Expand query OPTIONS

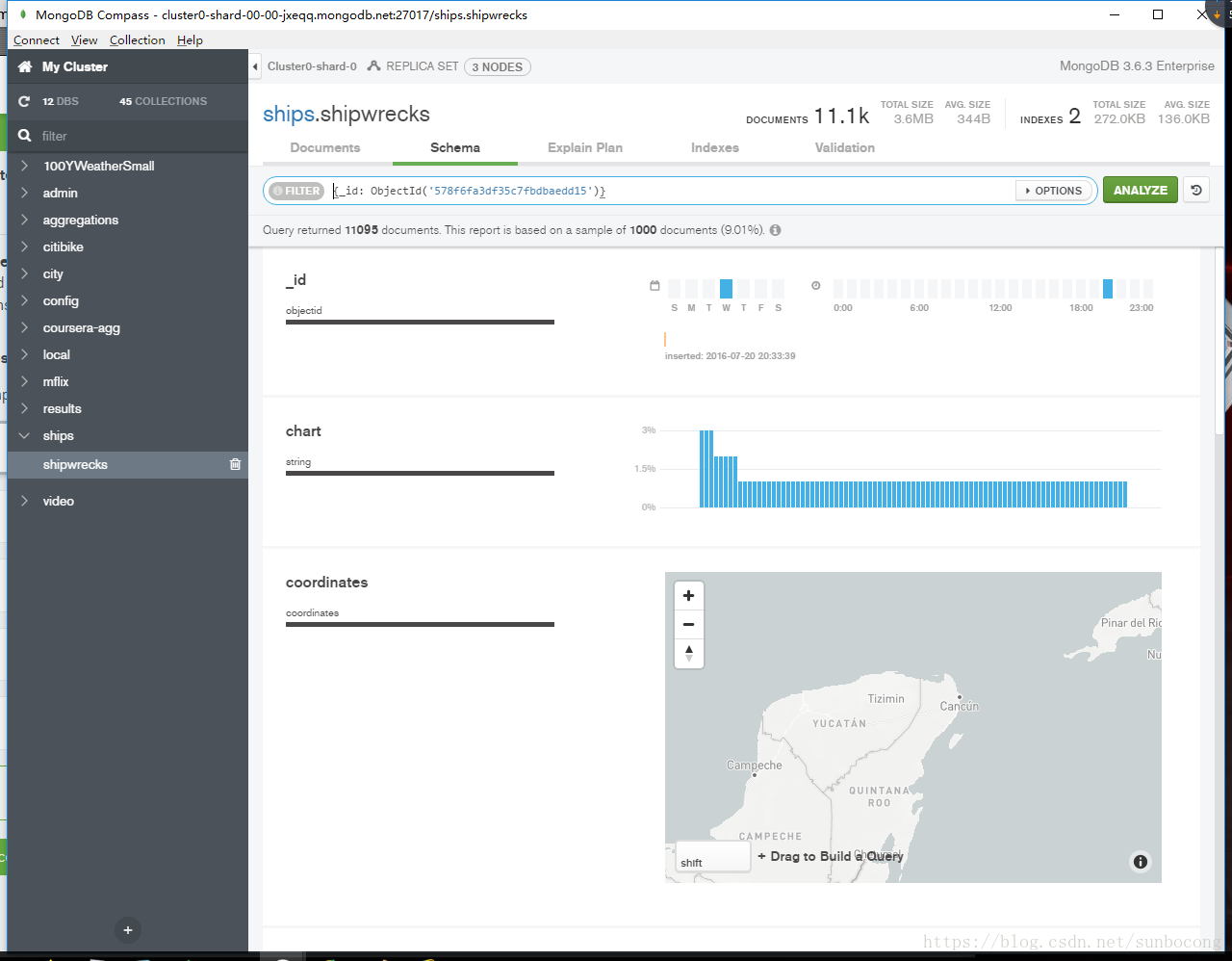coord(1054,191)
